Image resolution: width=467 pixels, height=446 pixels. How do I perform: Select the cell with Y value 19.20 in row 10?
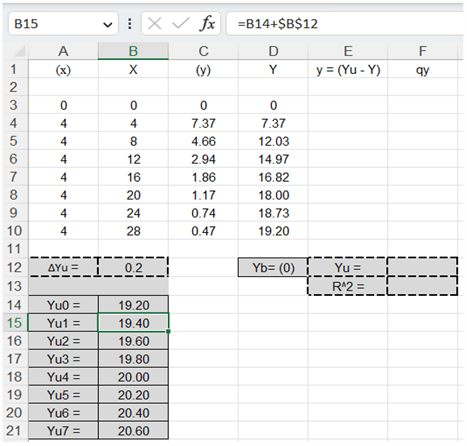(273, 231)
